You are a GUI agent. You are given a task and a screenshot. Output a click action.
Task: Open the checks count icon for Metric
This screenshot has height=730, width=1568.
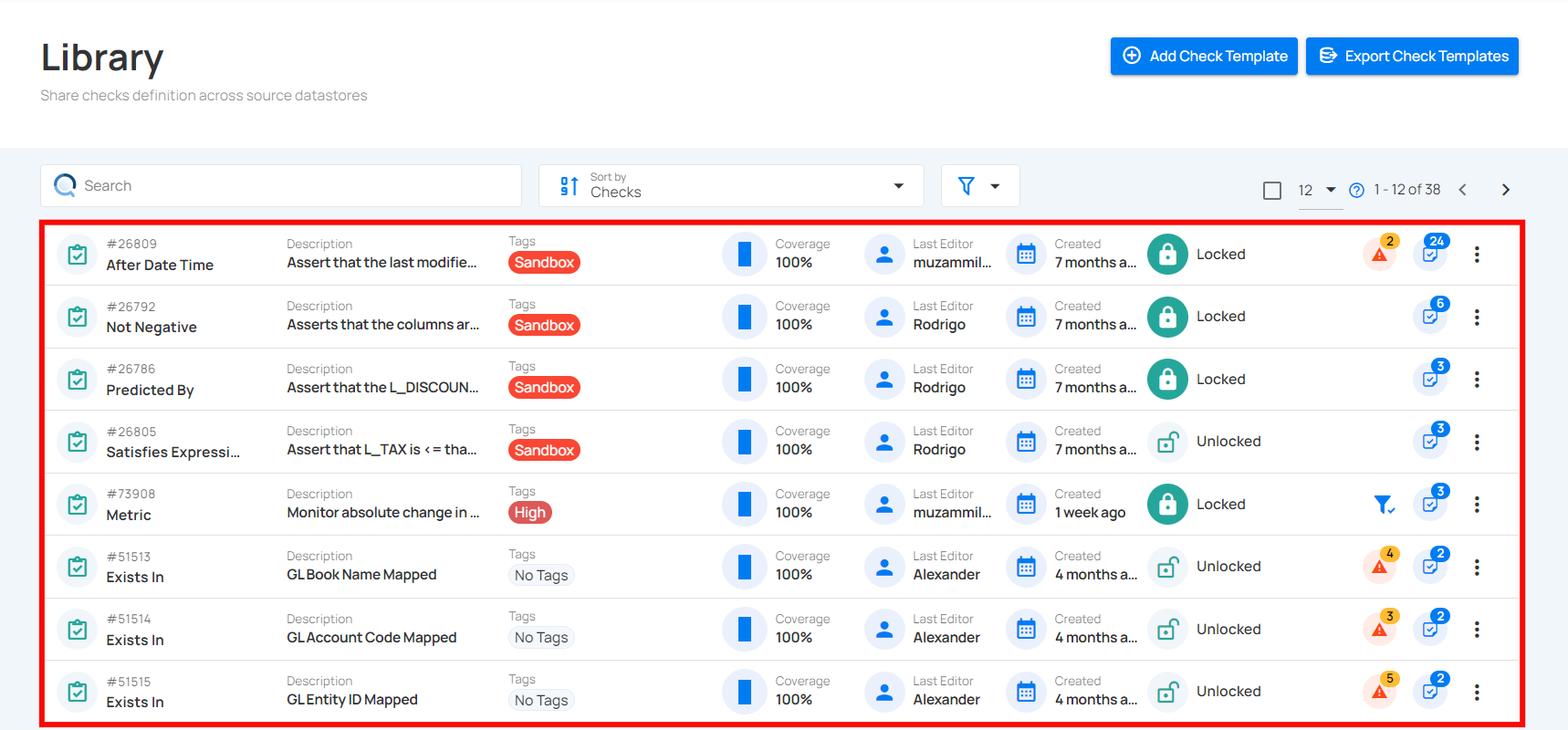[x=1431, y=503]
